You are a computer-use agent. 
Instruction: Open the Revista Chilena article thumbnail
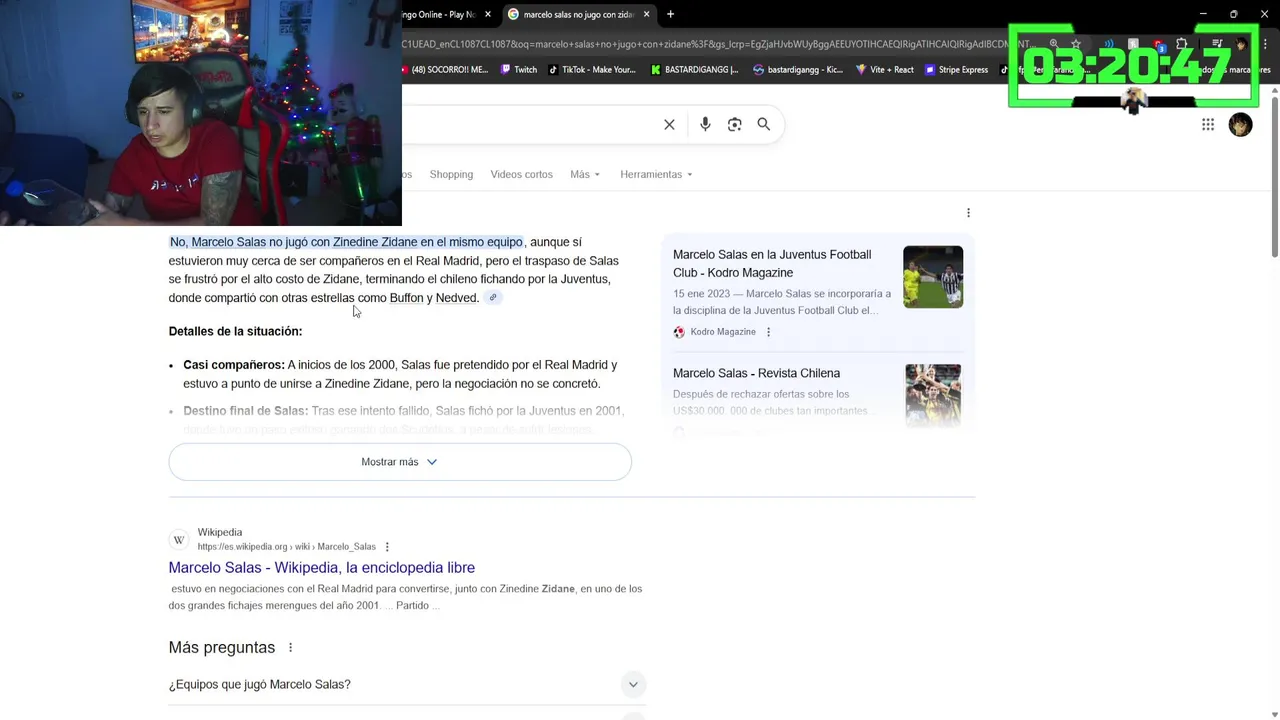[933, 396]
